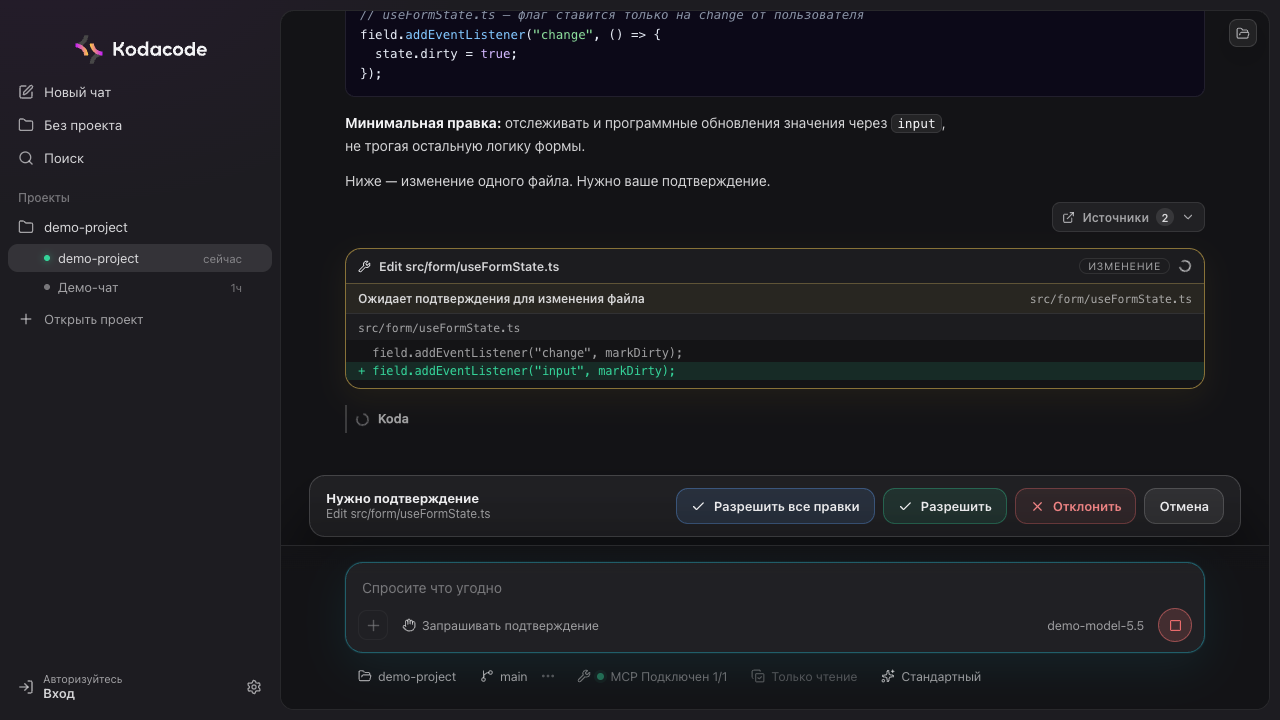Click the wrench icon of the Edit card
The height and width of the screenshot is (720, 1280).
364,267
